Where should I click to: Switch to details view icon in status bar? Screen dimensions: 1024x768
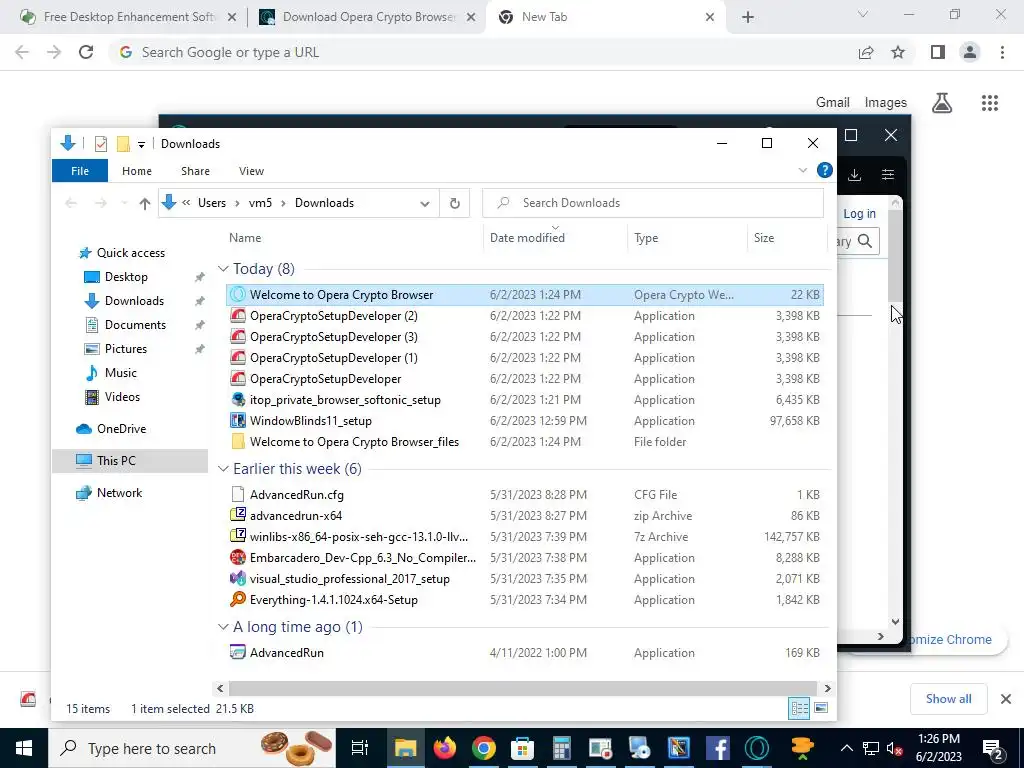point(799,709)
